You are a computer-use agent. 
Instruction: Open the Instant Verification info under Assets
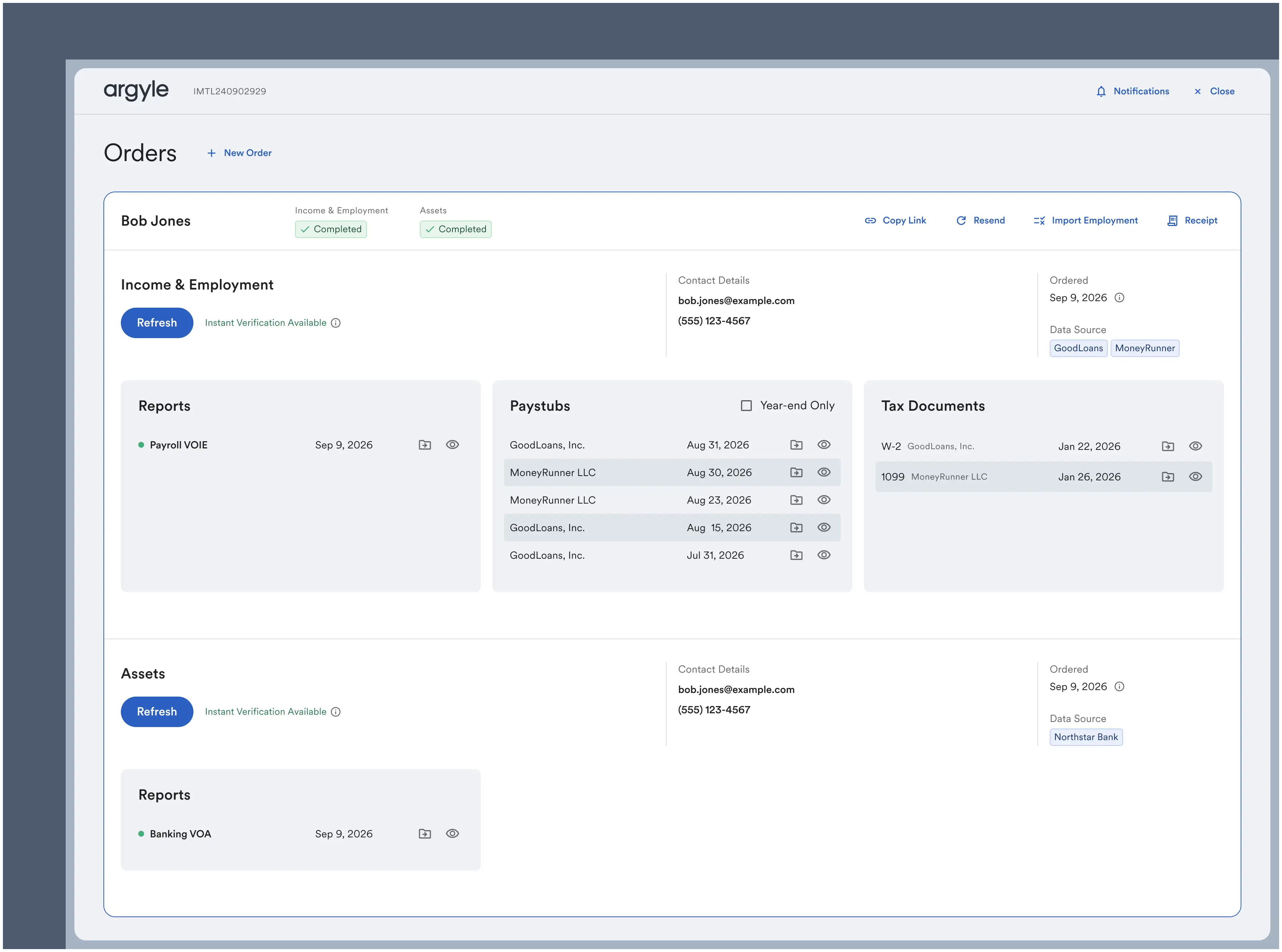(336, 712)
